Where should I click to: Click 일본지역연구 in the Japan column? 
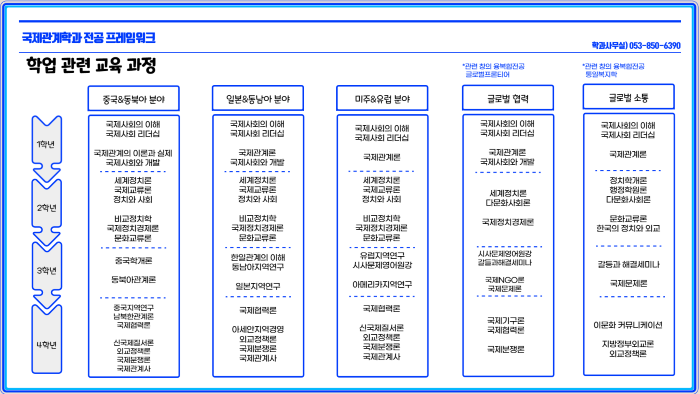(x=258, y=286)
